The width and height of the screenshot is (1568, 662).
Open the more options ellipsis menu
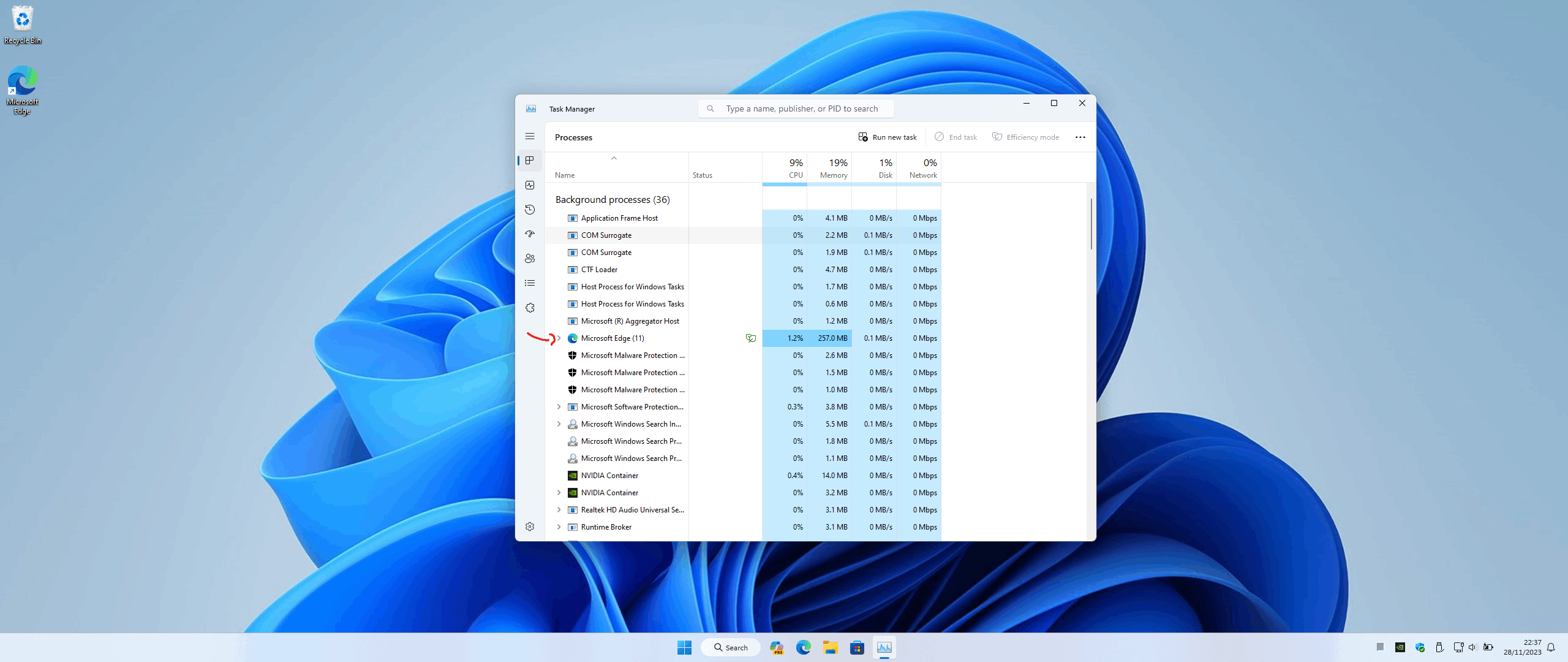pyautogui.click(x=1080, y=137)
